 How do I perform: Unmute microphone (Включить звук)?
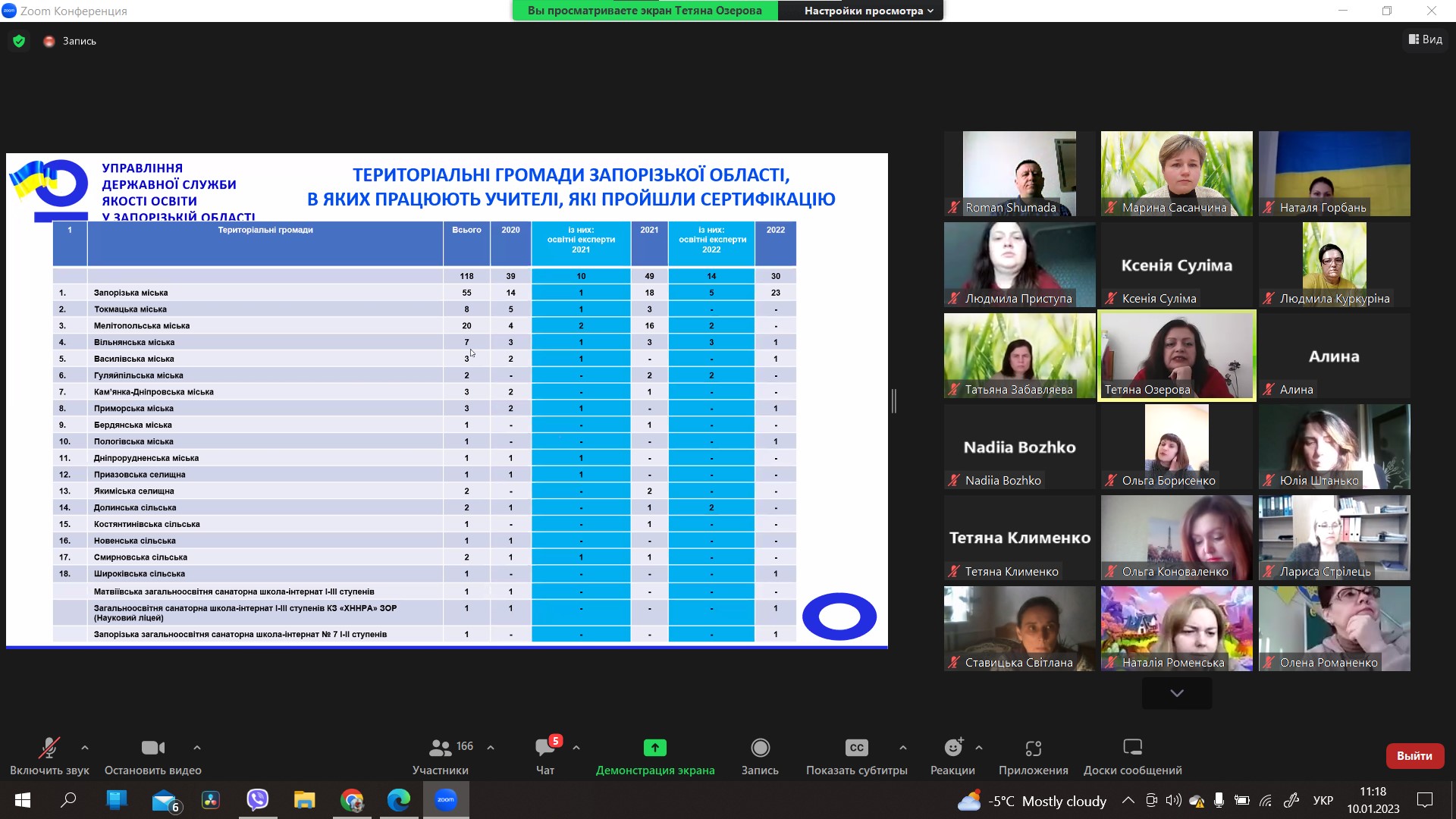(x=49, y=748)
